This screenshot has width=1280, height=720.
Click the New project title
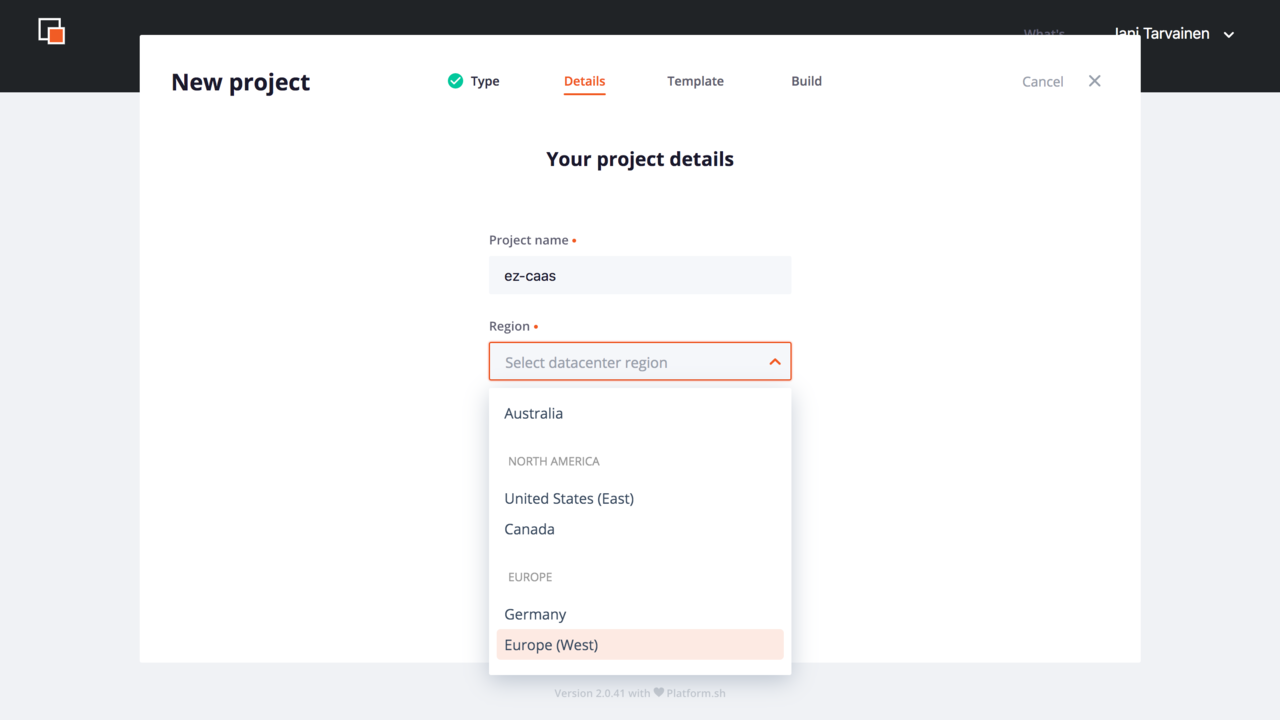[x=241, y=82]
